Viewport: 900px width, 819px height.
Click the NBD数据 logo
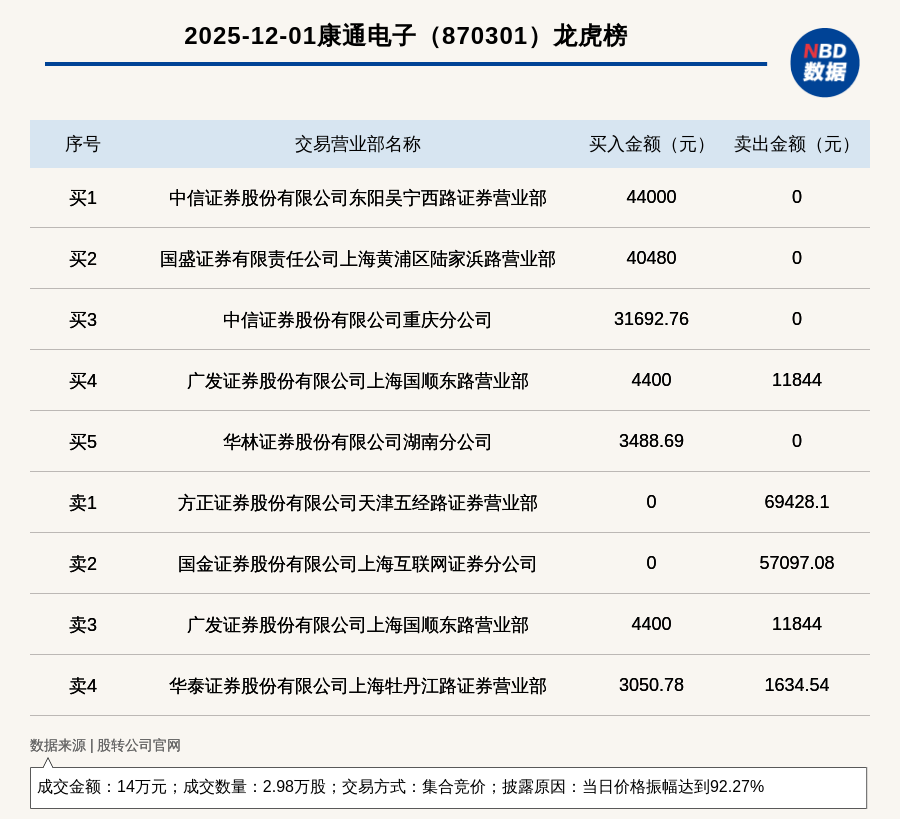coord(824,62)
